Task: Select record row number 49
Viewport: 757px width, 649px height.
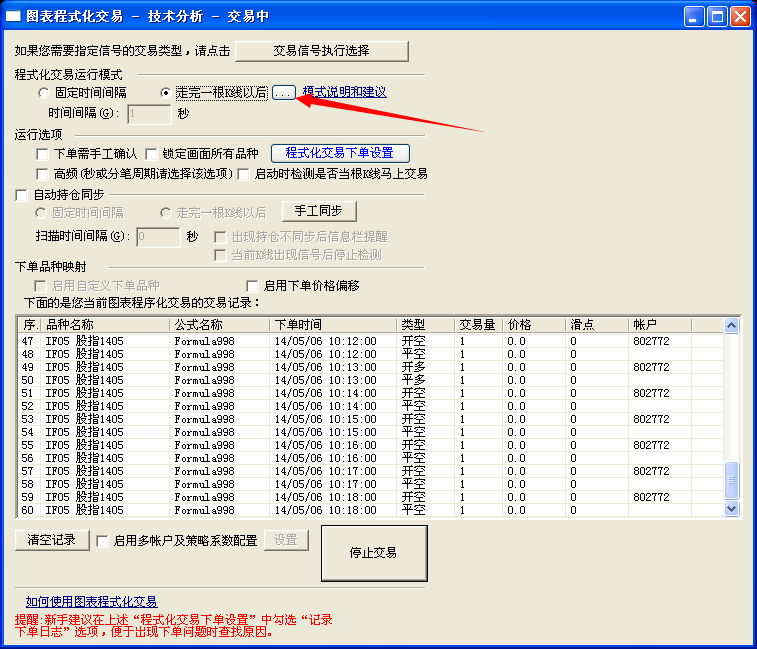Action: [x=370, y=367]
